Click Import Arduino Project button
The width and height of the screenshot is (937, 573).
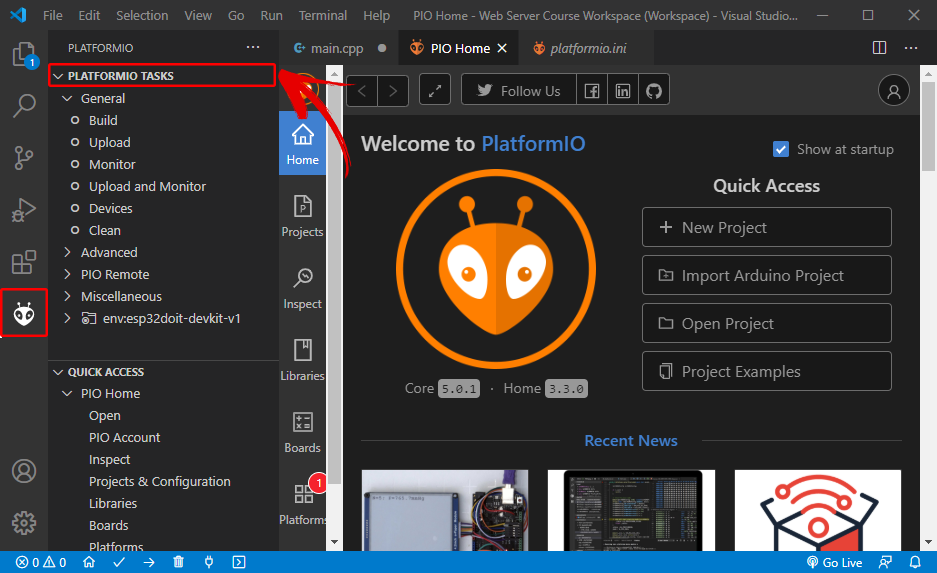(767, 275)
